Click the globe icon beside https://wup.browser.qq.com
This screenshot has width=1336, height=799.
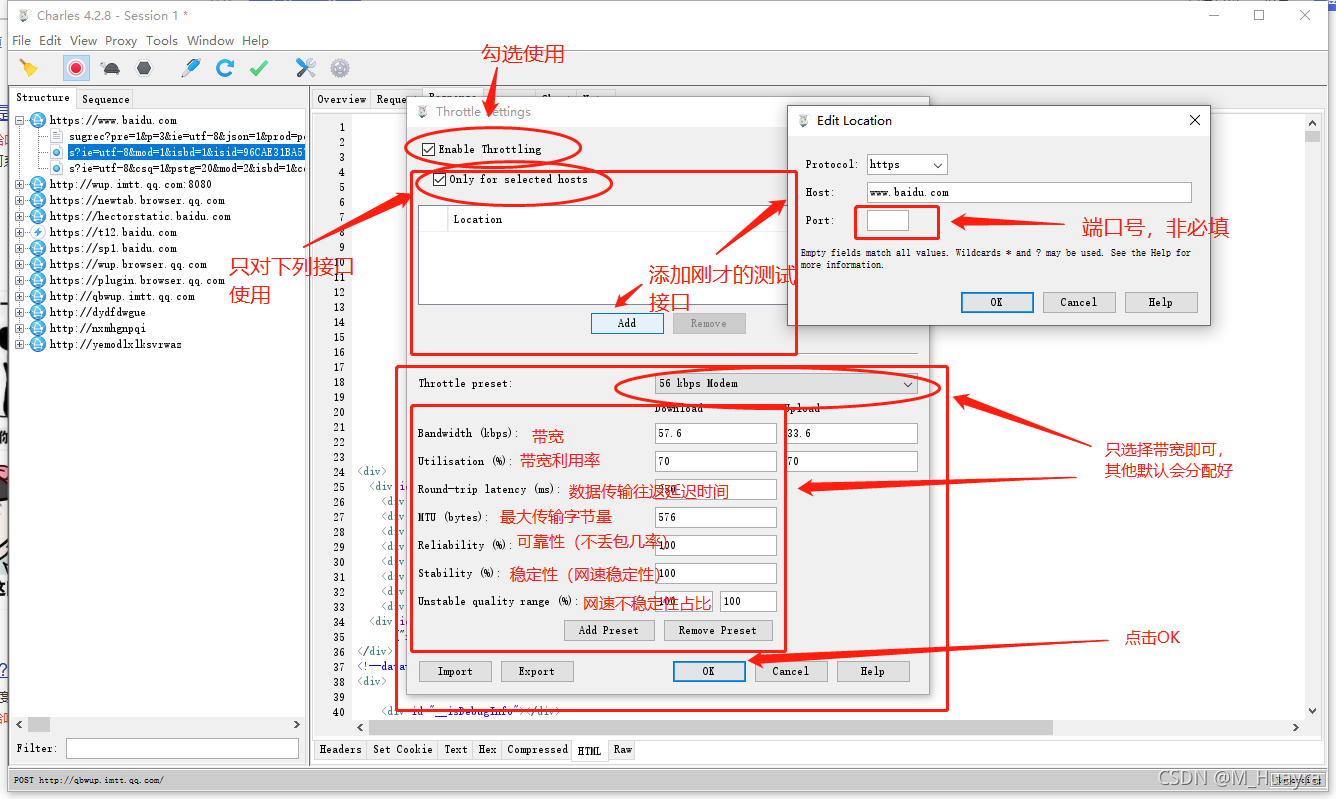tap(38, 264)
